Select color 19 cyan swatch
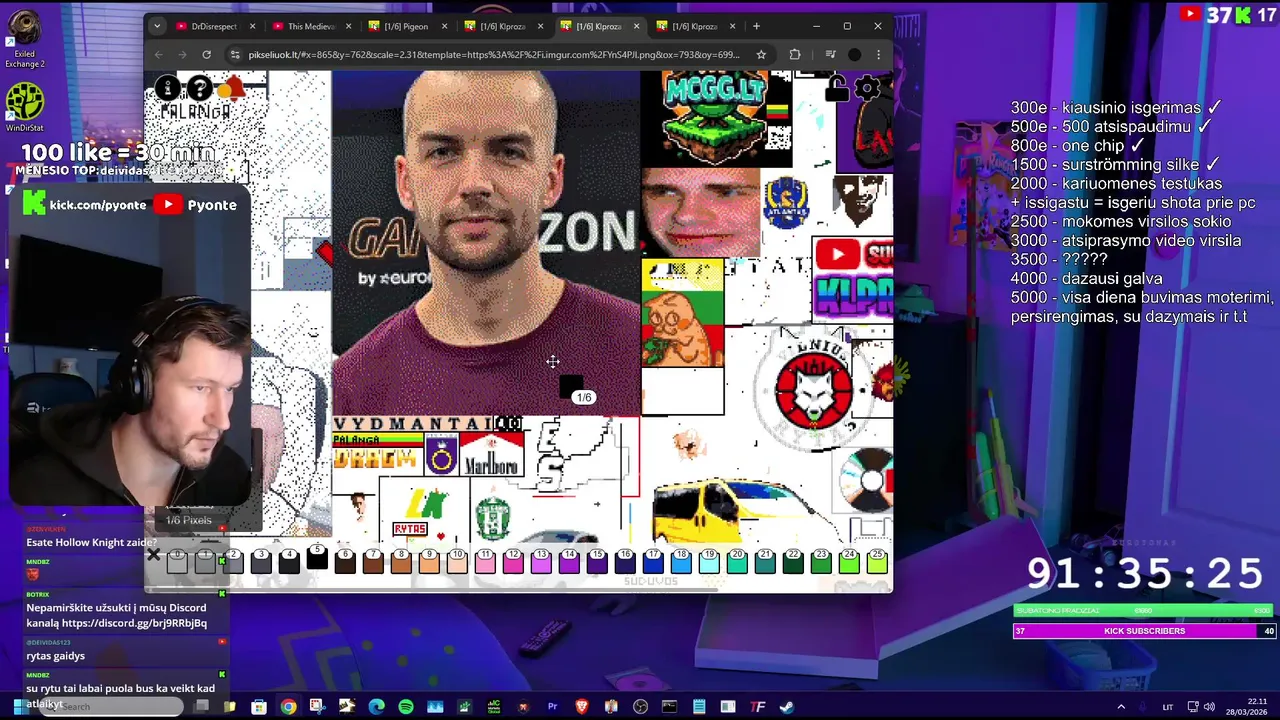1280x720 pixels. click(x=709, y=561)
